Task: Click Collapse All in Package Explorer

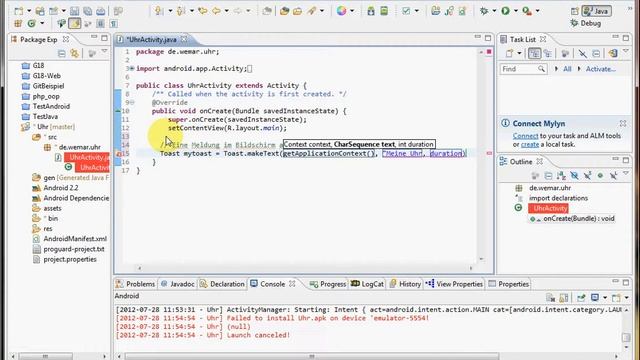Action: pyautogui.click(x=62, y=53)
